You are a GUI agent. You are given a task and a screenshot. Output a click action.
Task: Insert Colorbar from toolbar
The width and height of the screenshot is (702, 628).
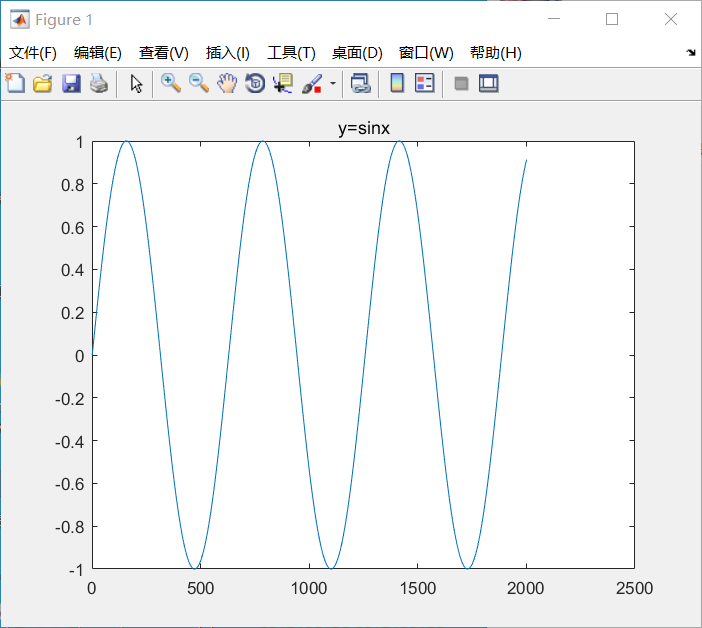pyautogui.click(x=397, y=83)
